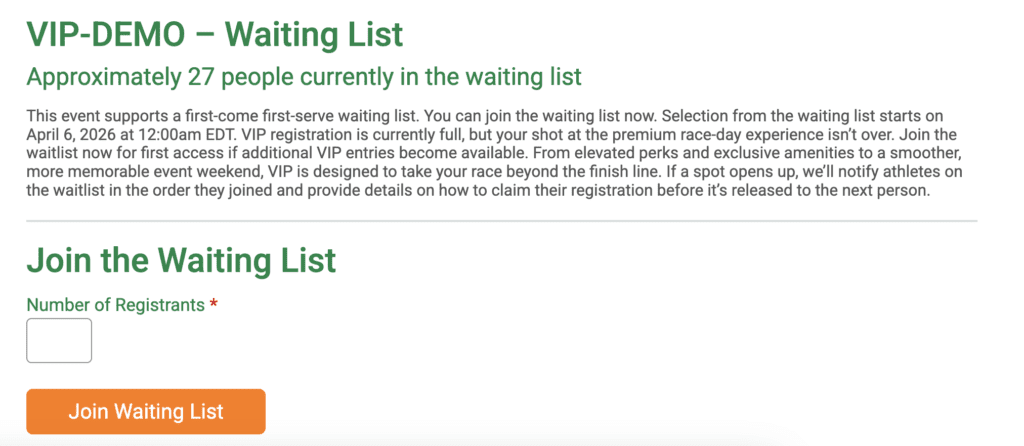Click the "Number of Registrants" field label
The height and width of the screenshot is (446, 1024).
(x=115, y=304)
